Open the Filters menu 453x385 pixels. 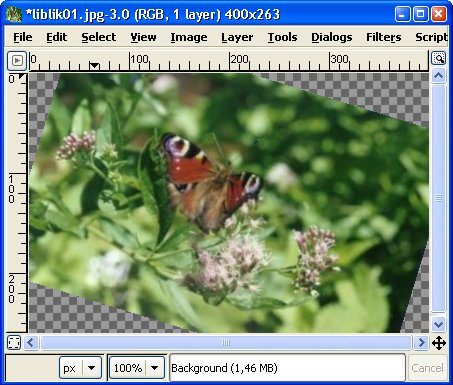384,37
